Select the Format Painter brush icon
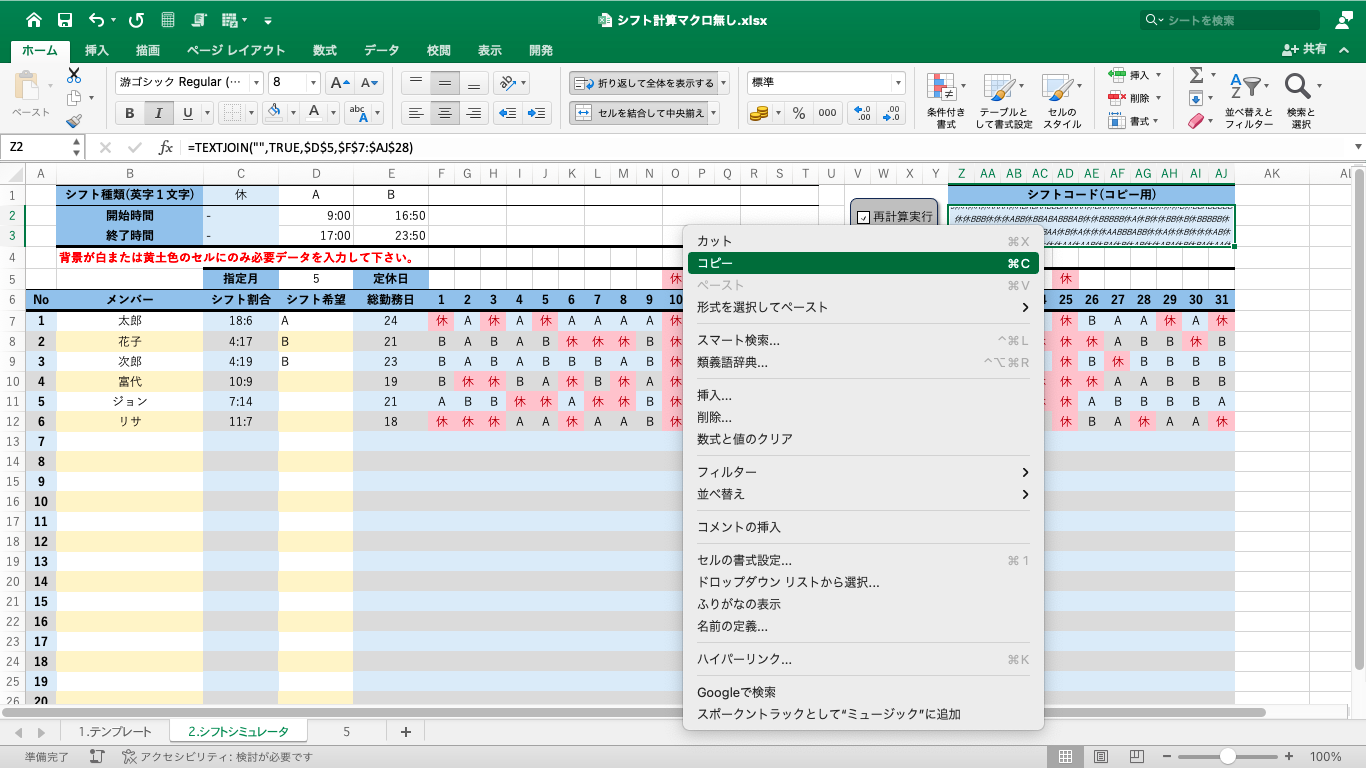Viewport: 1366px width, 768px height. pyautogui.click(x=74, y=121)
